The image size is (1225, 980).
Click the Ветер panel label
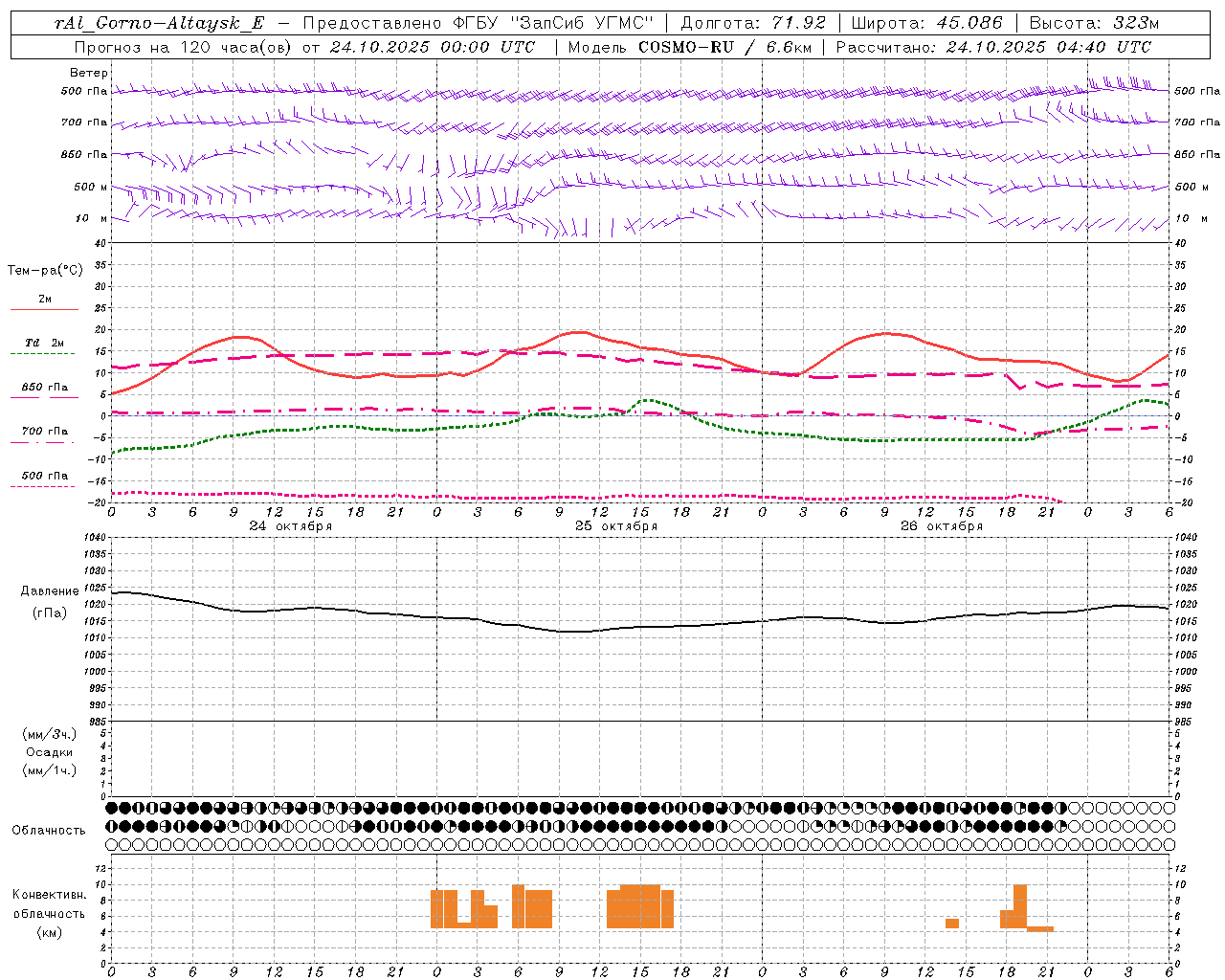89,73
